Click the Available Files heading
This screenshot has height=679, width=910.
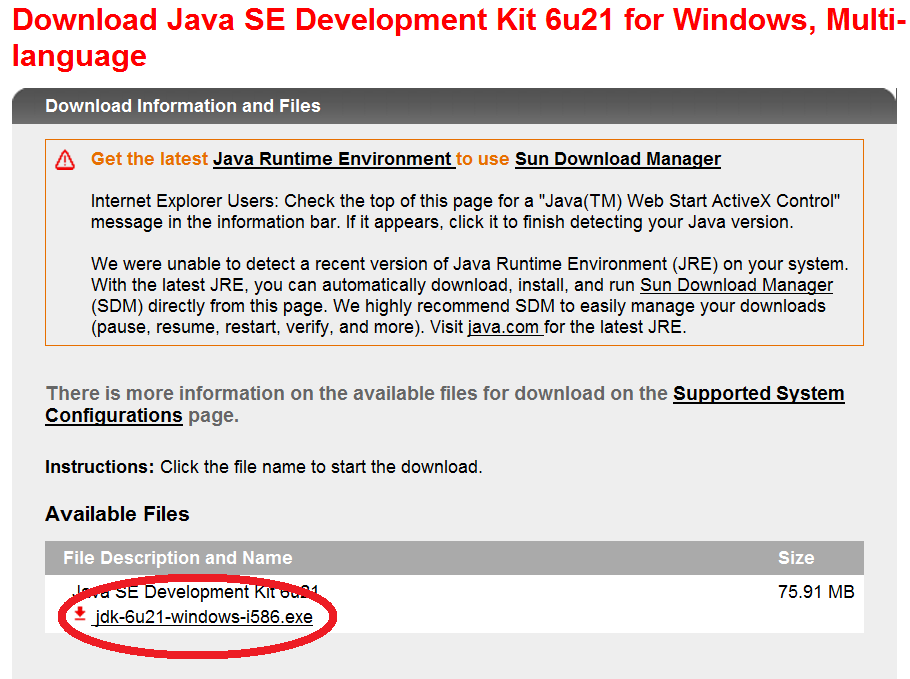[117, 514]
